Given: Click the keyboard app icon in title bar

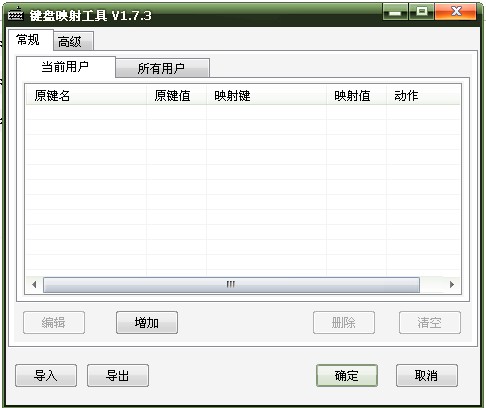Looking at the screenshot, I should (x=15, y=14).
